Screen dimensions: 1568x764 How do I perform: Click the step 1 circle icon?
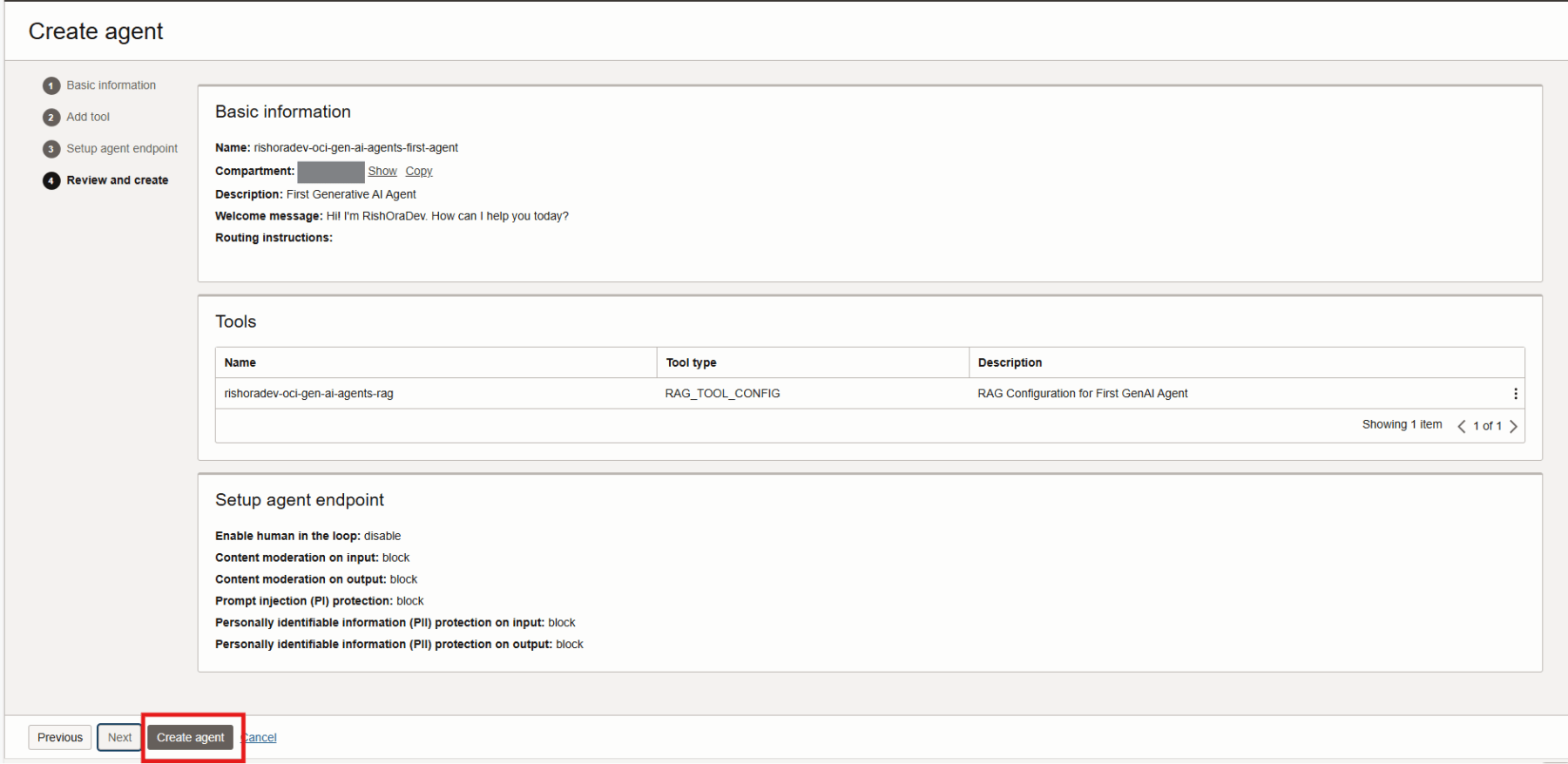coord(51,85)
